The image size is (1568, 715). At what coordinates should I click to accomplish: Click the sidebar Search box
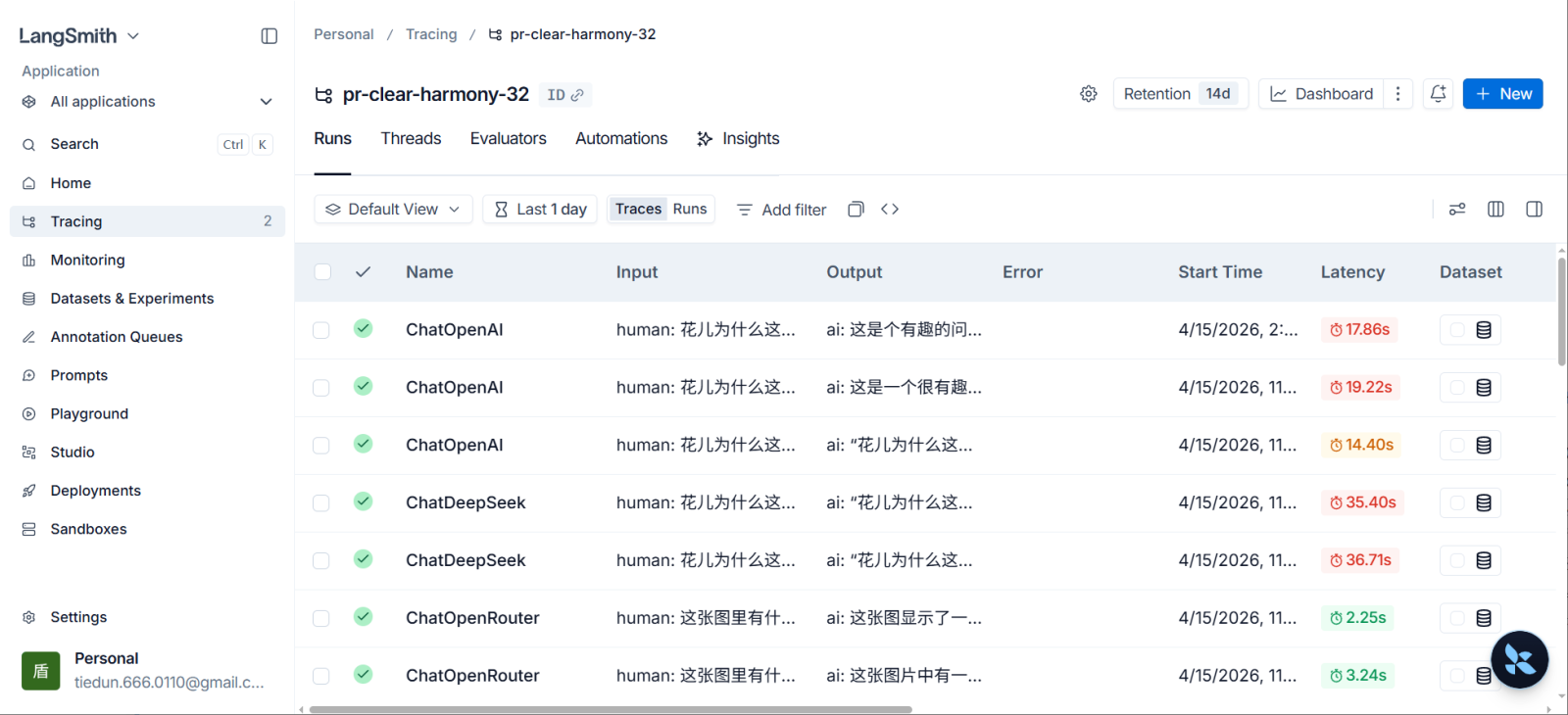147,144
